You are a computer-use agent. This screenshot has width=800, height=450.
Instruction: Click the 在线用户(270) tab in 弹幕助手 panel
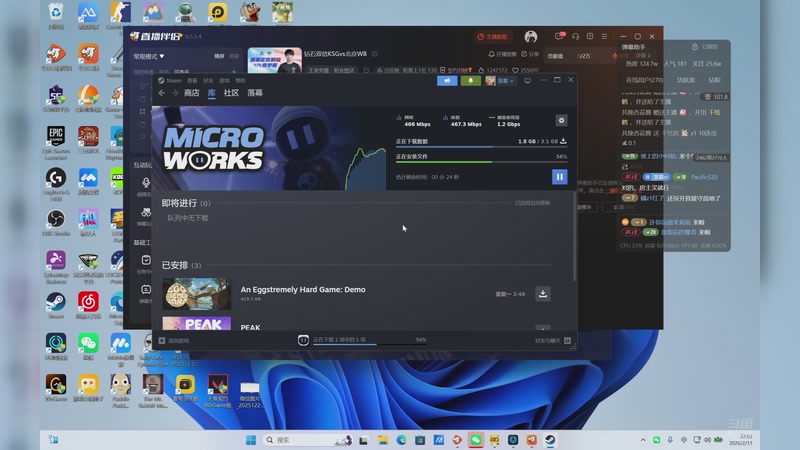[x=644, y=80]
